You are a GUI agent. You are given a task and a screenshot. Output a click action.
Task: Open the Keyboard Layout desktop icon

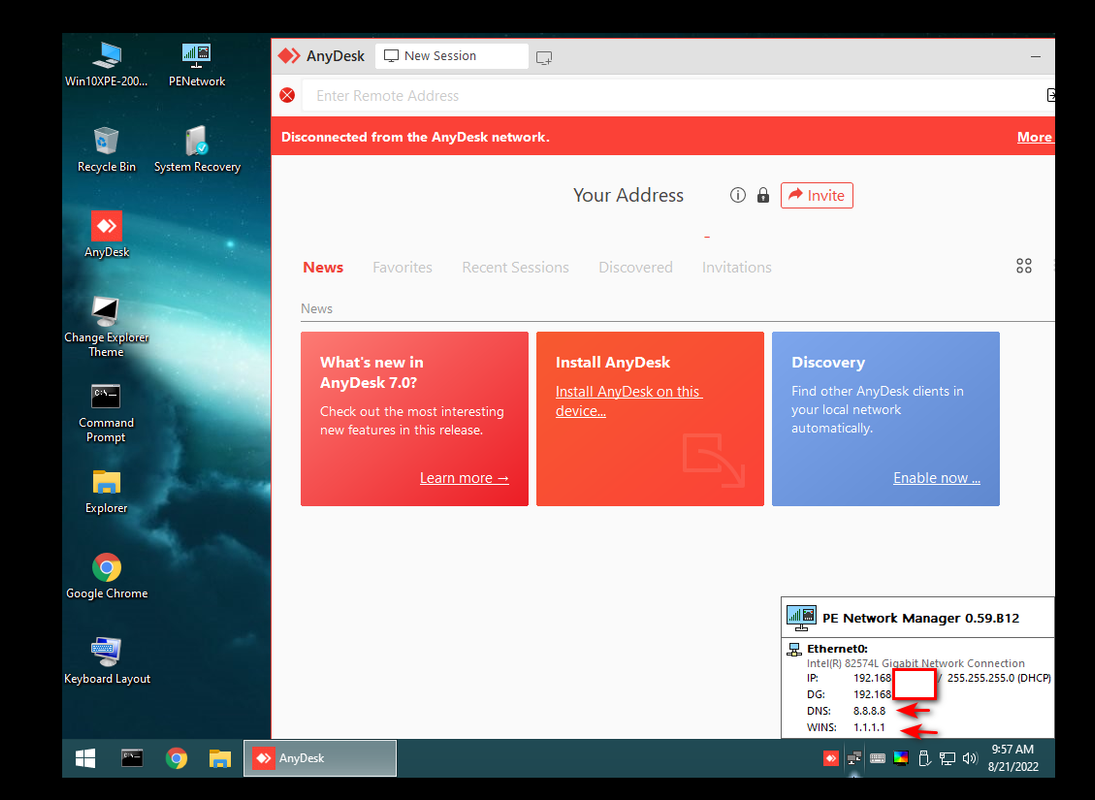click(x=106, y=662)
